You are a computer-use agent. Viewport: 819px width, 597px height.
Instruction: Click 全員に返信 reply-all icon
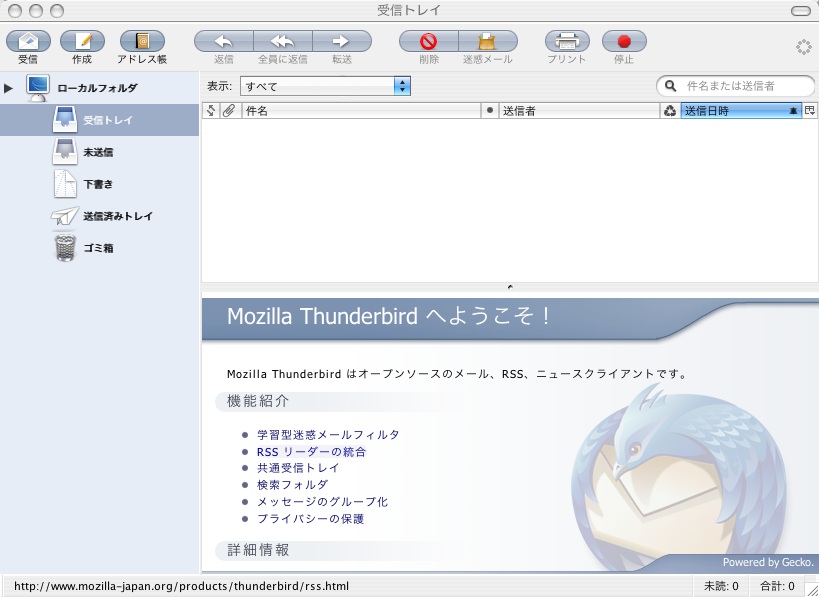(x=283, y=41)
